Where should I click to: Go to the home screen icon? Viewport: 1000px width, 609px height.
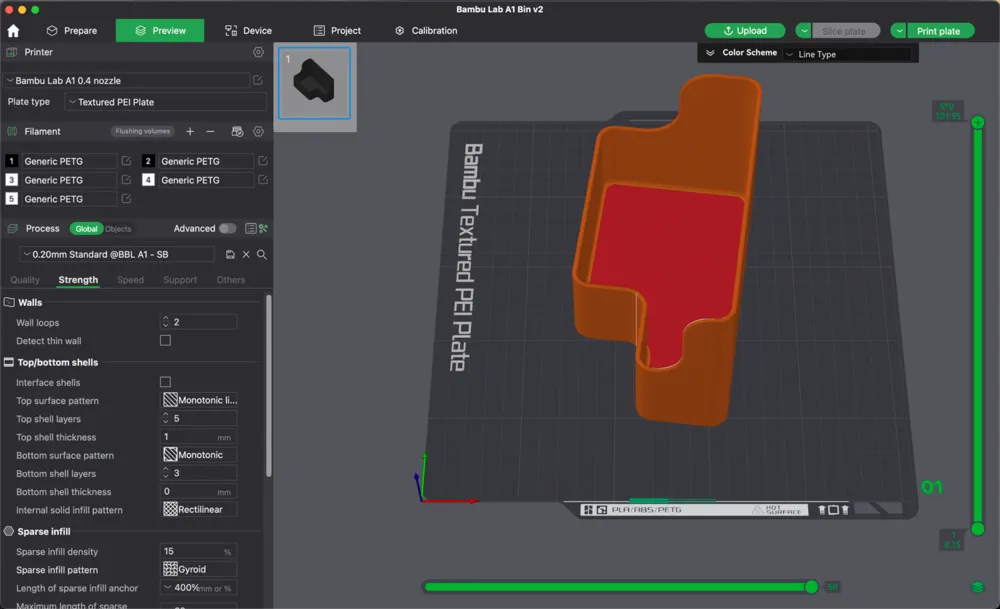(x=13, y=31)
